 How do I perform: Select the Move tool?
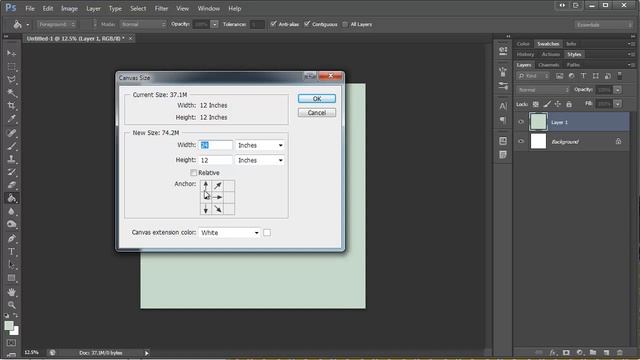pyautogui.click(x=11, y=53)
